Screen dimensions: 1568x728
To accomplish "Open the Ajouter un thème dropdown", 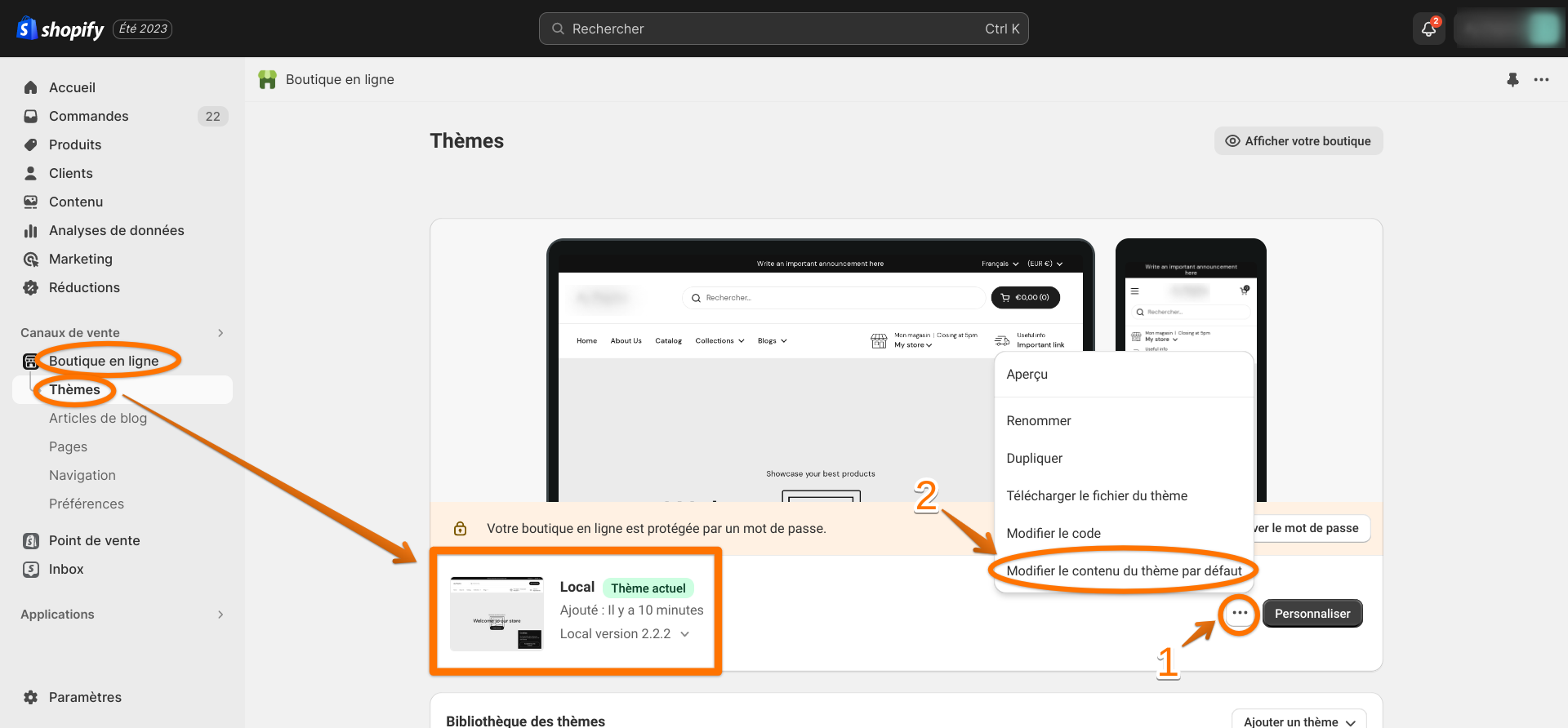I will click(1299, 721).
